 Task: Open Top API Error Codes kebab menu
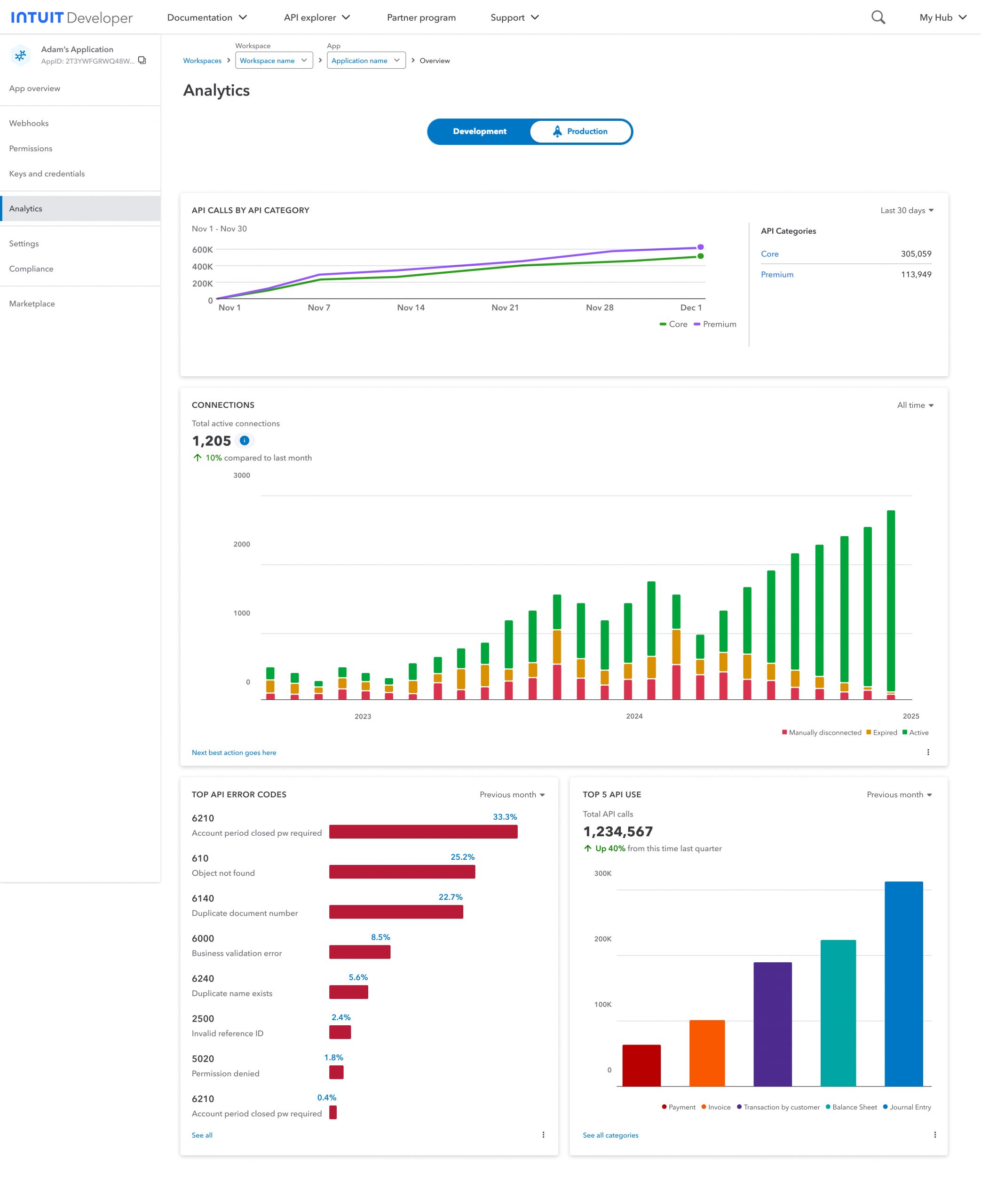(x=543, y=1134)
